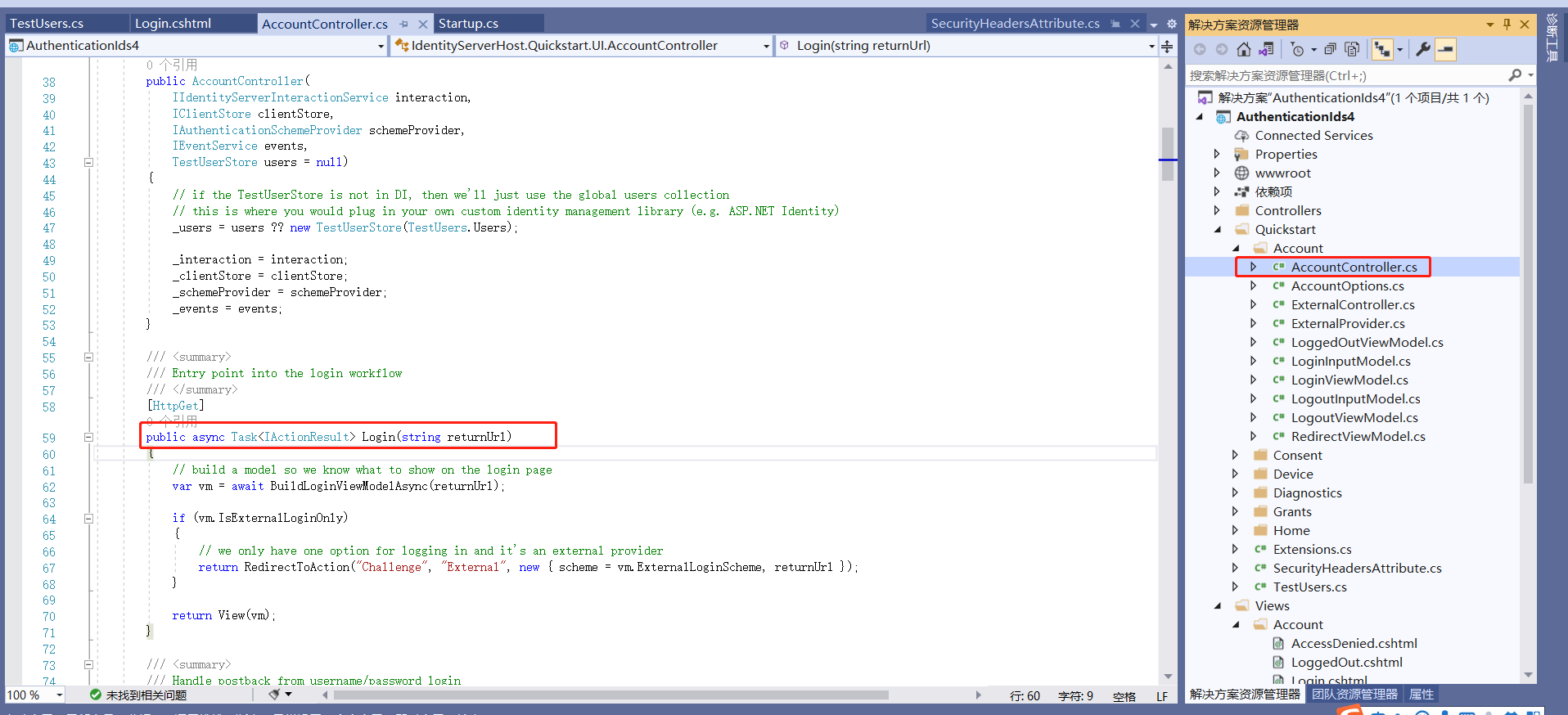Click the Back arrow in Solution Explorer

[1200, 50]
